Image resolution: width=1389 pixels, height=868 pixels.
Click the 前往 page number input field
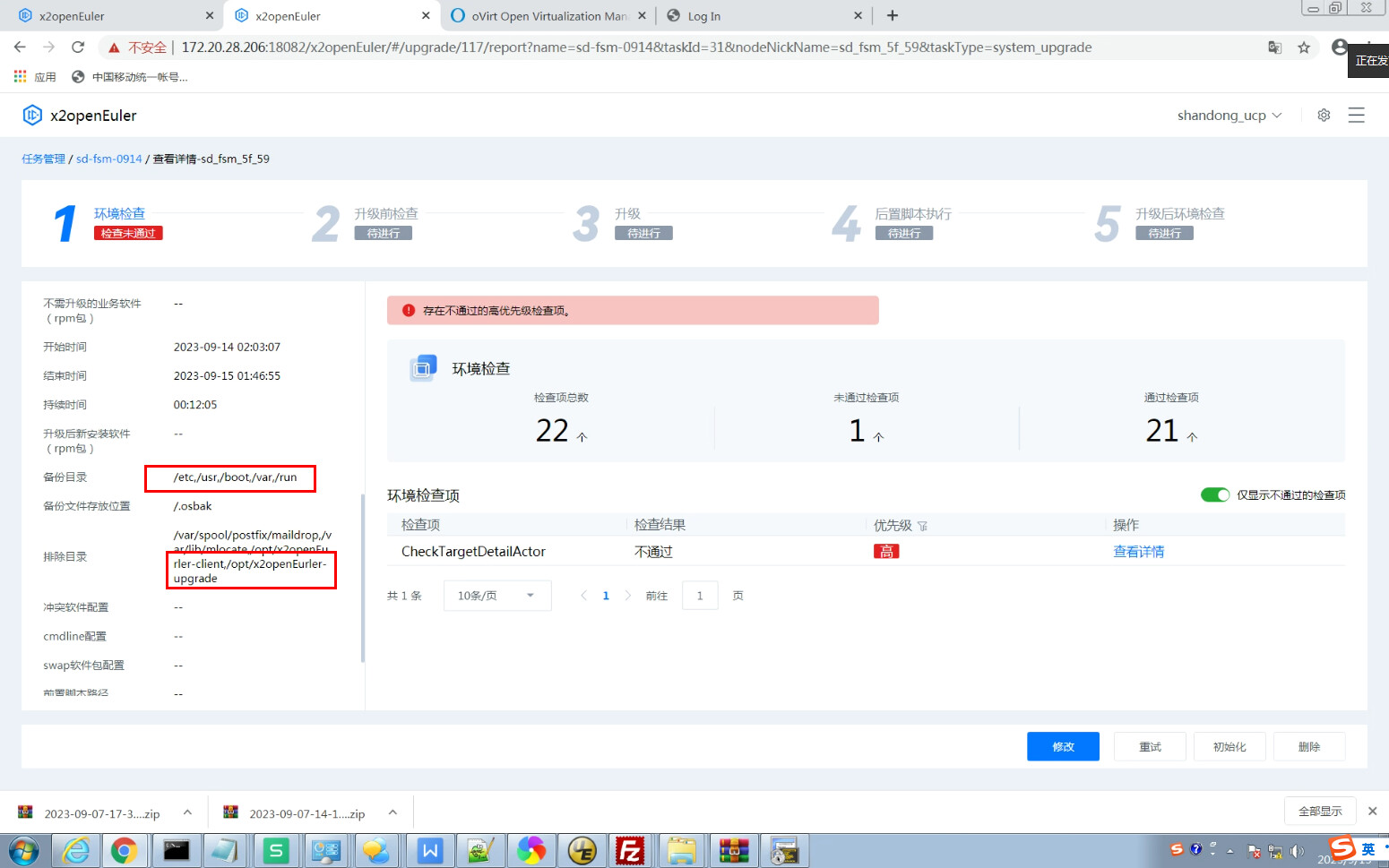699,596
